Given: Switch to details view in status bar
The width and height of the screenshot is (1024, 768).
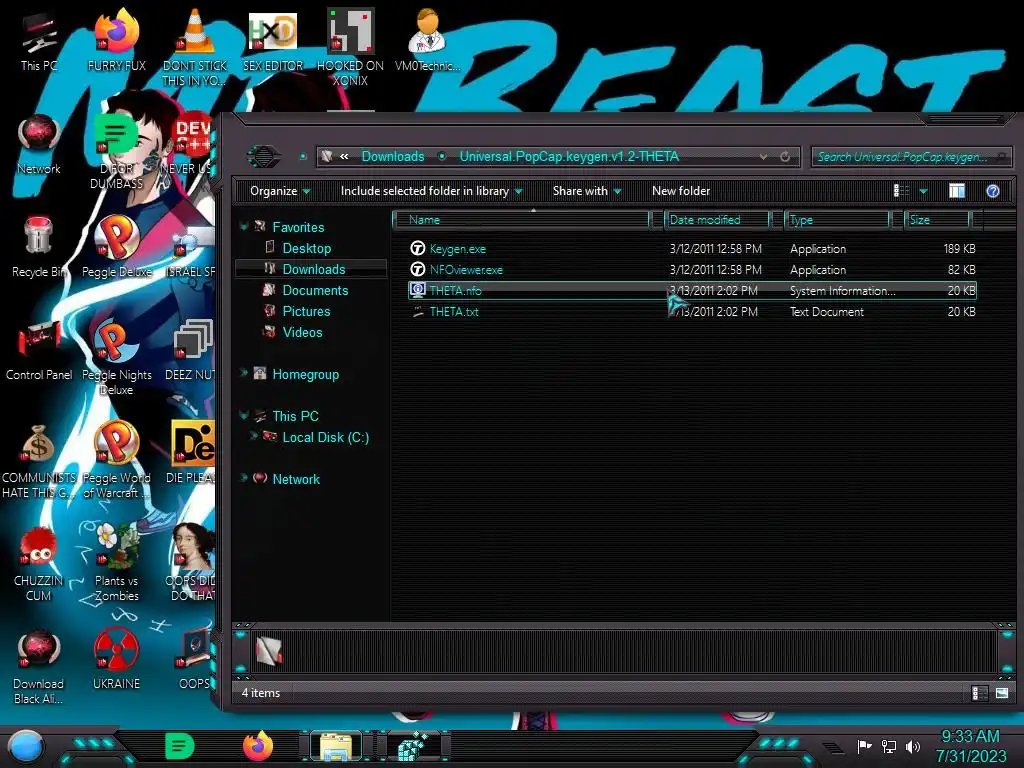Looking at the screenshot, I should coord(980,693).
